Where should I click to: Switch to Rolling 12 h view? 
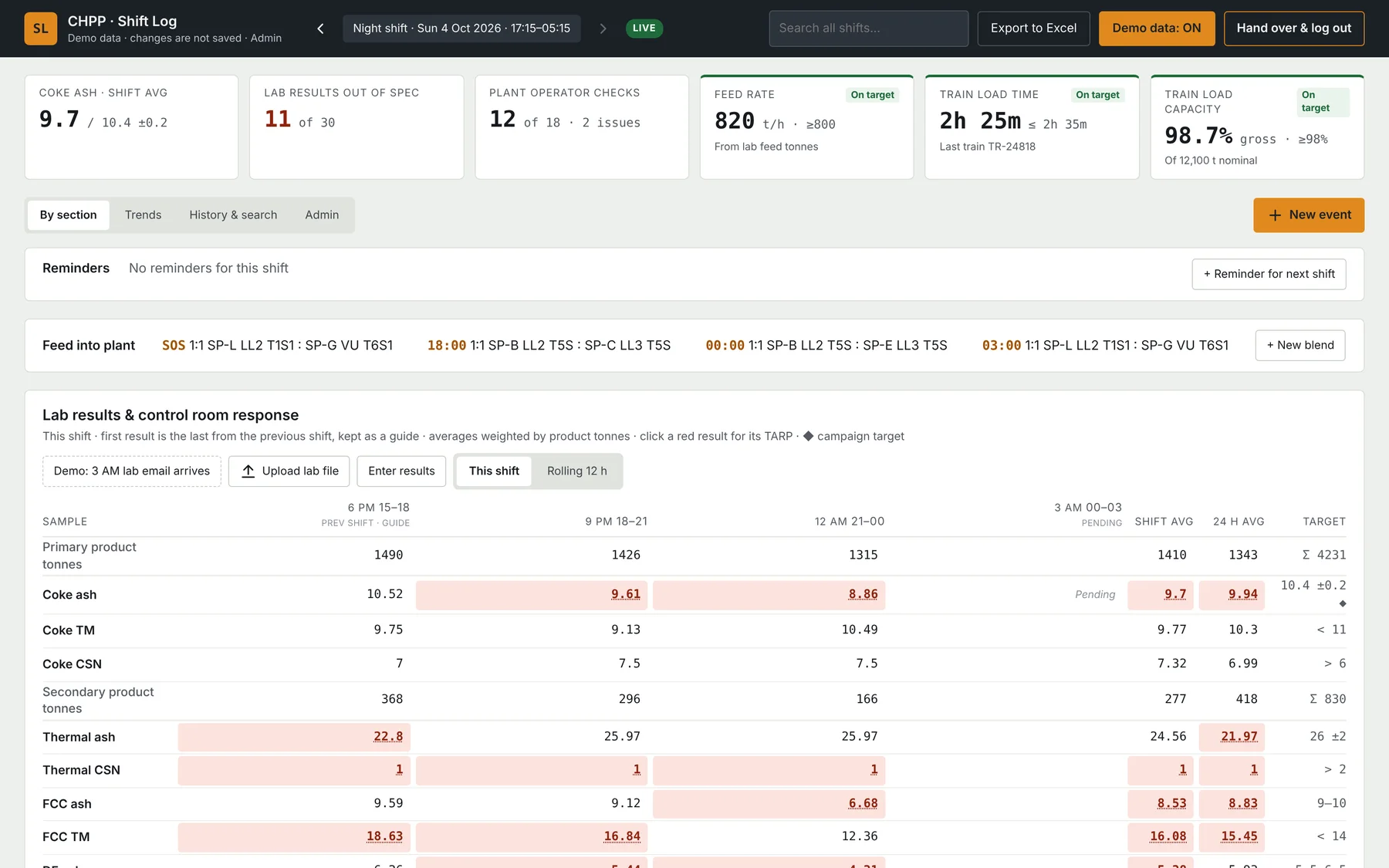(x=576, y=471)
